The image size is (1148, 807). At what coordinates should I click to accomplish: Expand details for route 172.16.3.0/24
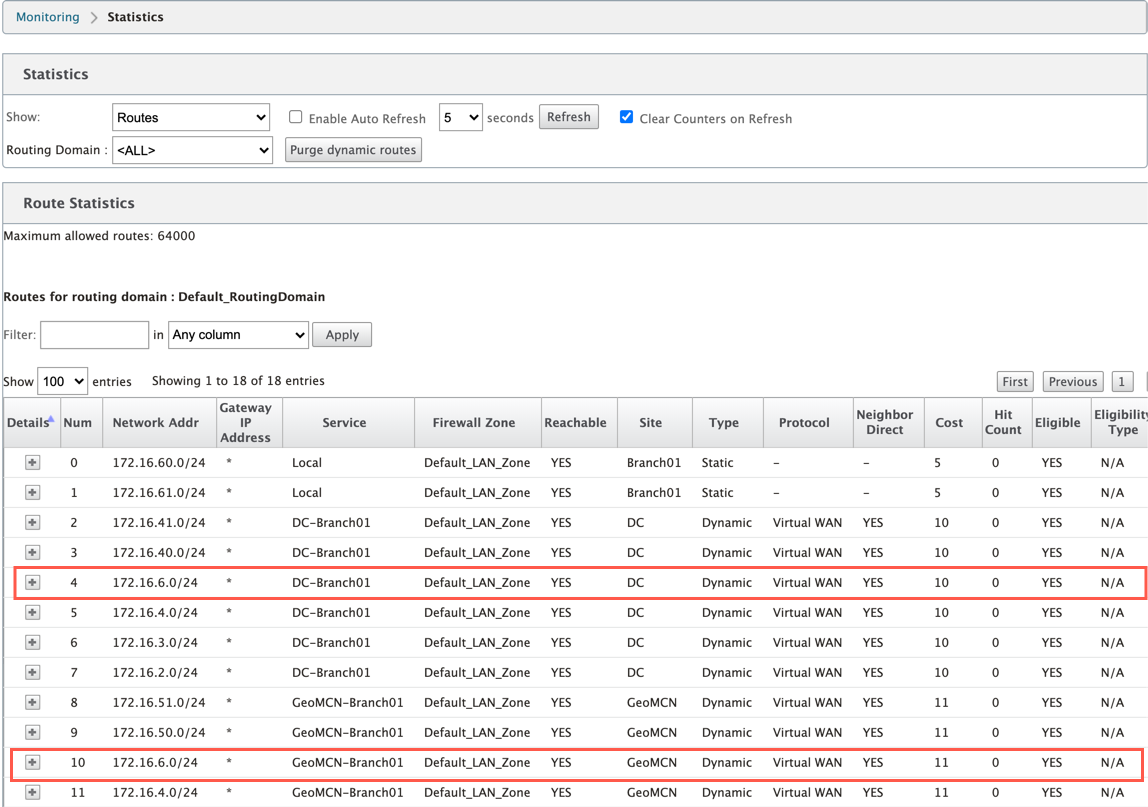point(32,642)
